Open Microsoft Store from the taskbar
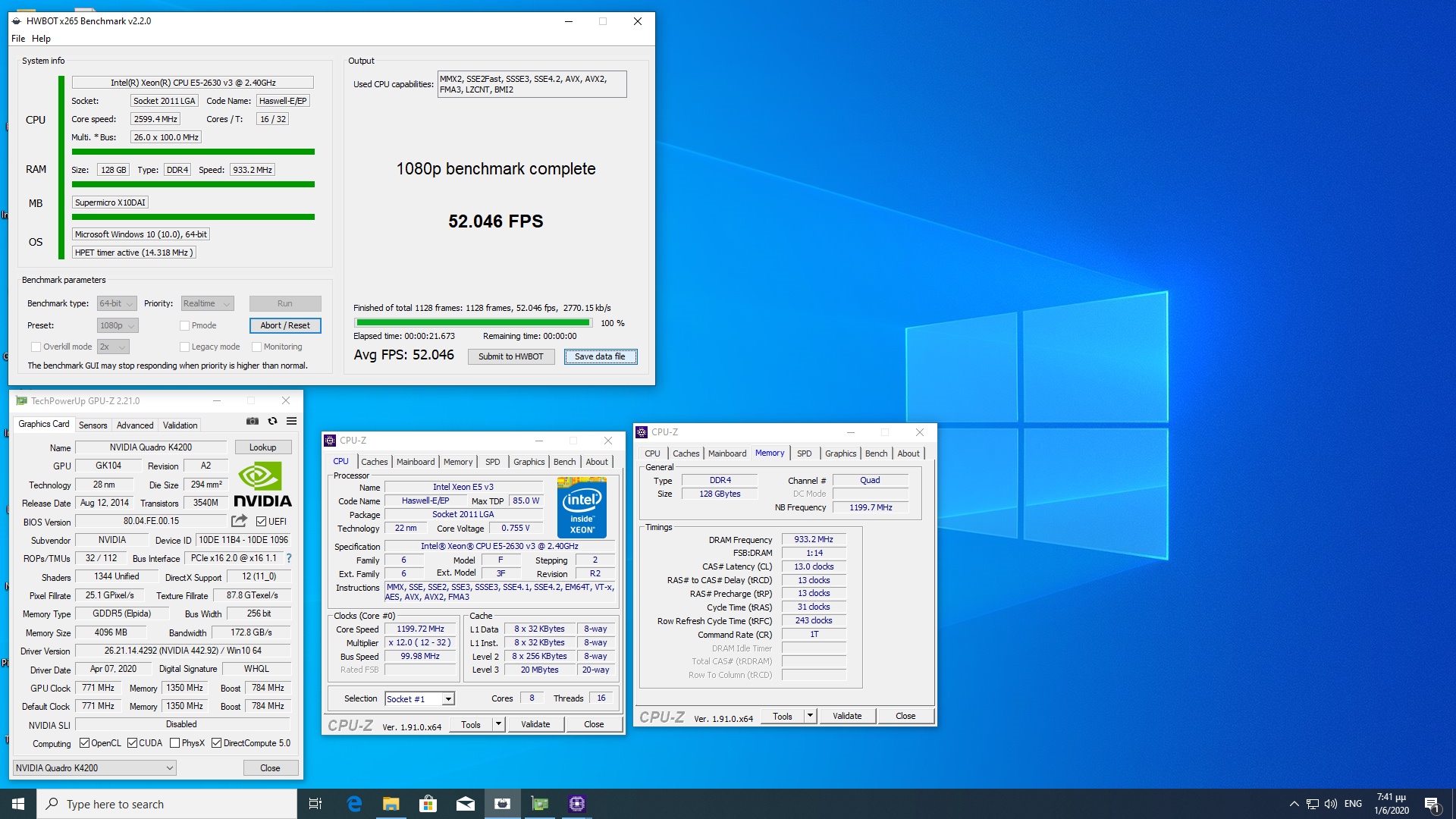 point(428,804)
